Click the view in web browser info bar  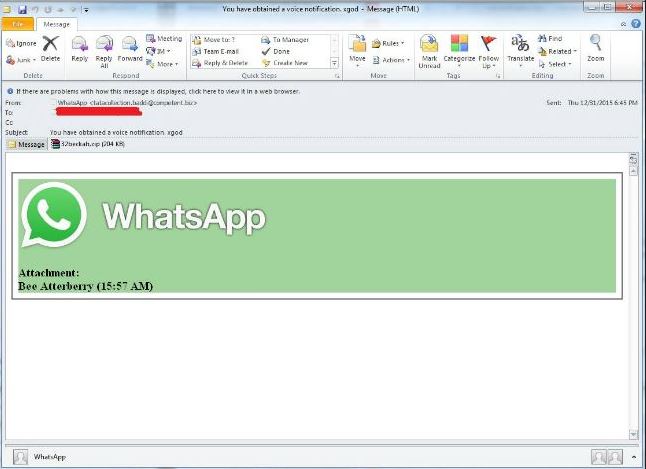158,91
